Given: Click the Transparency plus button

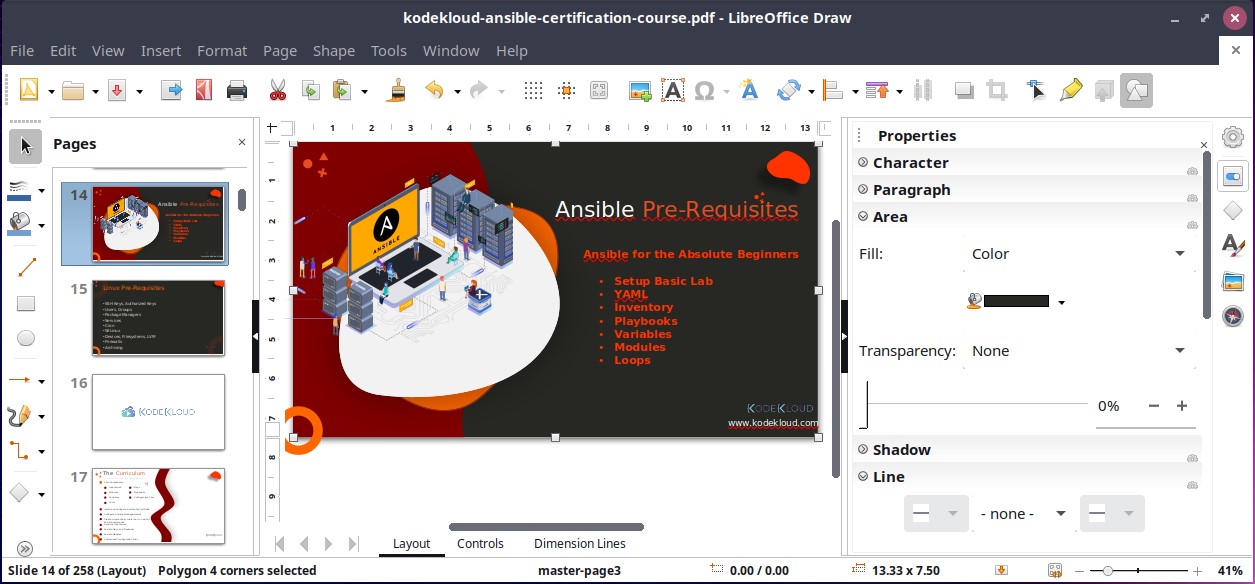Looking at the screenshot, I should click(x=1181, y=406).
